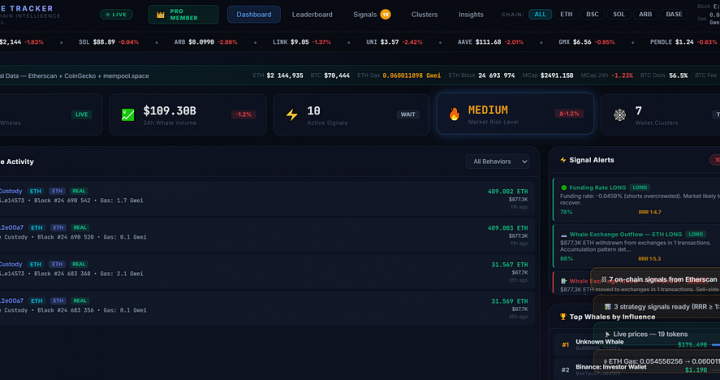The width and height of the screenshot is (720, 380).
Task: Open the 409.002 ETH transaction row
Action: pyautogui.click(x=267, y=198)
